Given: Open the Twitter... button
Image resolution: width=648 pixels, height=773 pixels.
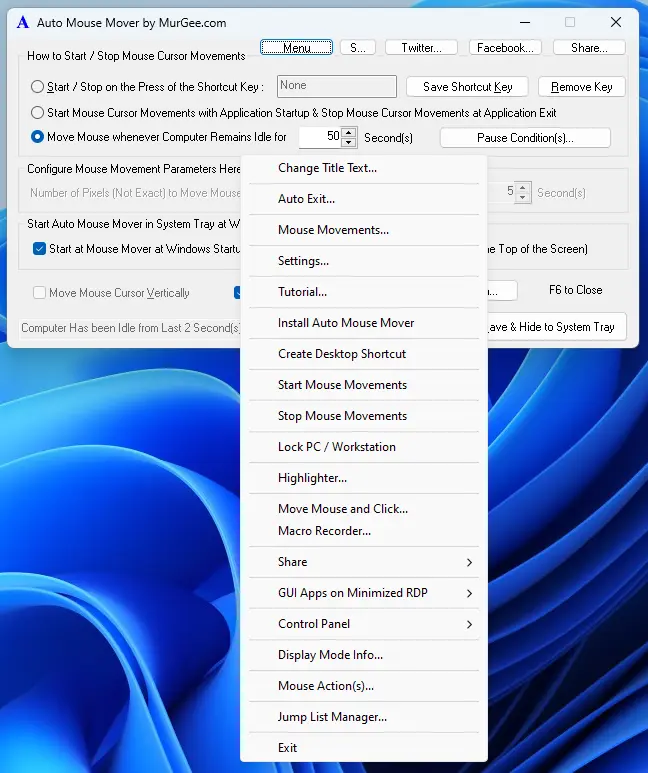Looking at the screenshot, I should pos(421,48).
